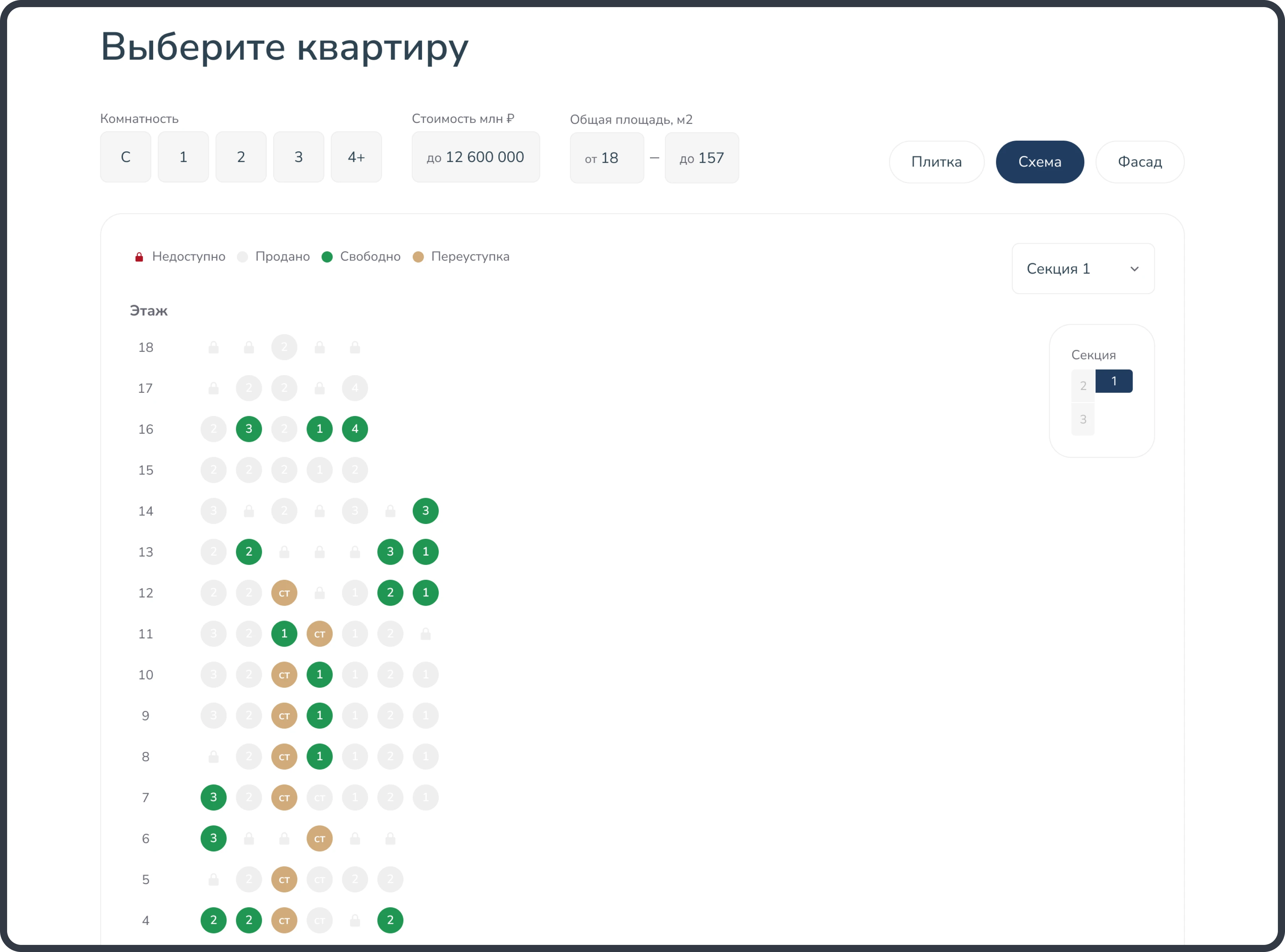Select the free 3-room apartment on floor 16
1285x952 pixels.
click(249, 429)
